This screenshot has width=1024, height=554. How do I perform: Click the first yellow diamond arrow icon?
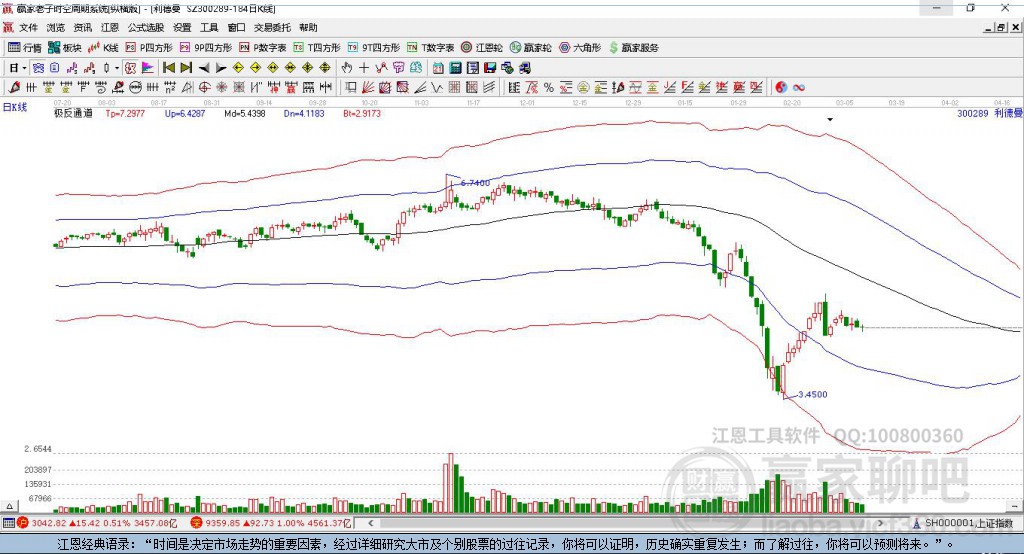pyautogui.click(x=238, y=67)
